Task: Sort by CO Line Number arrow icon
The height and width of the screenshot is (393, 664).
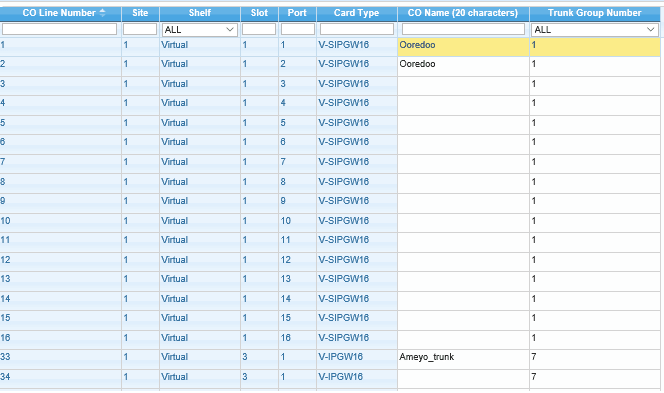Action: click(102, 13)
